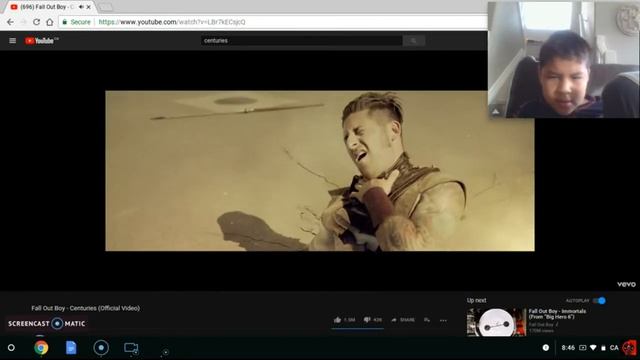This screenshot has height=360, width=640.
Task: Mute the tab via its speaker icon
Action: (x=81, y=7)
